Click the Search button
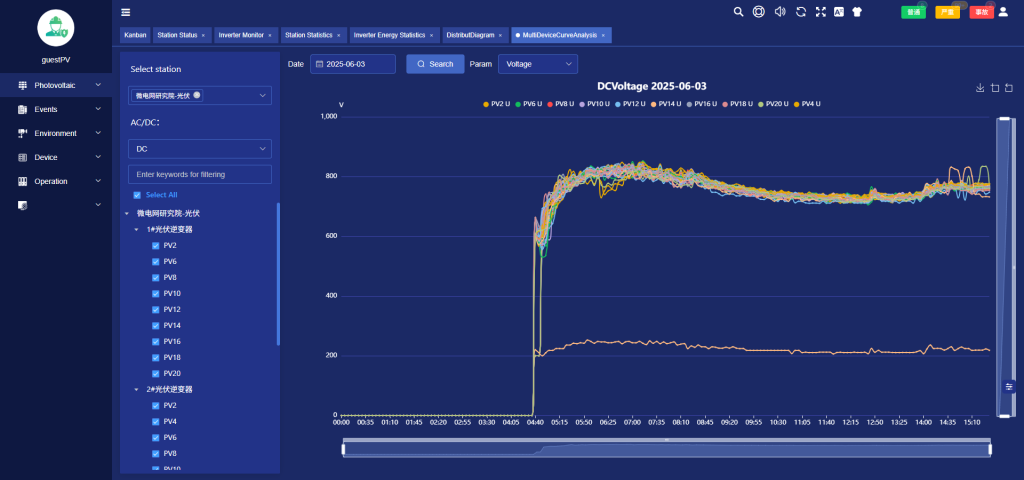 pos(435,64)
